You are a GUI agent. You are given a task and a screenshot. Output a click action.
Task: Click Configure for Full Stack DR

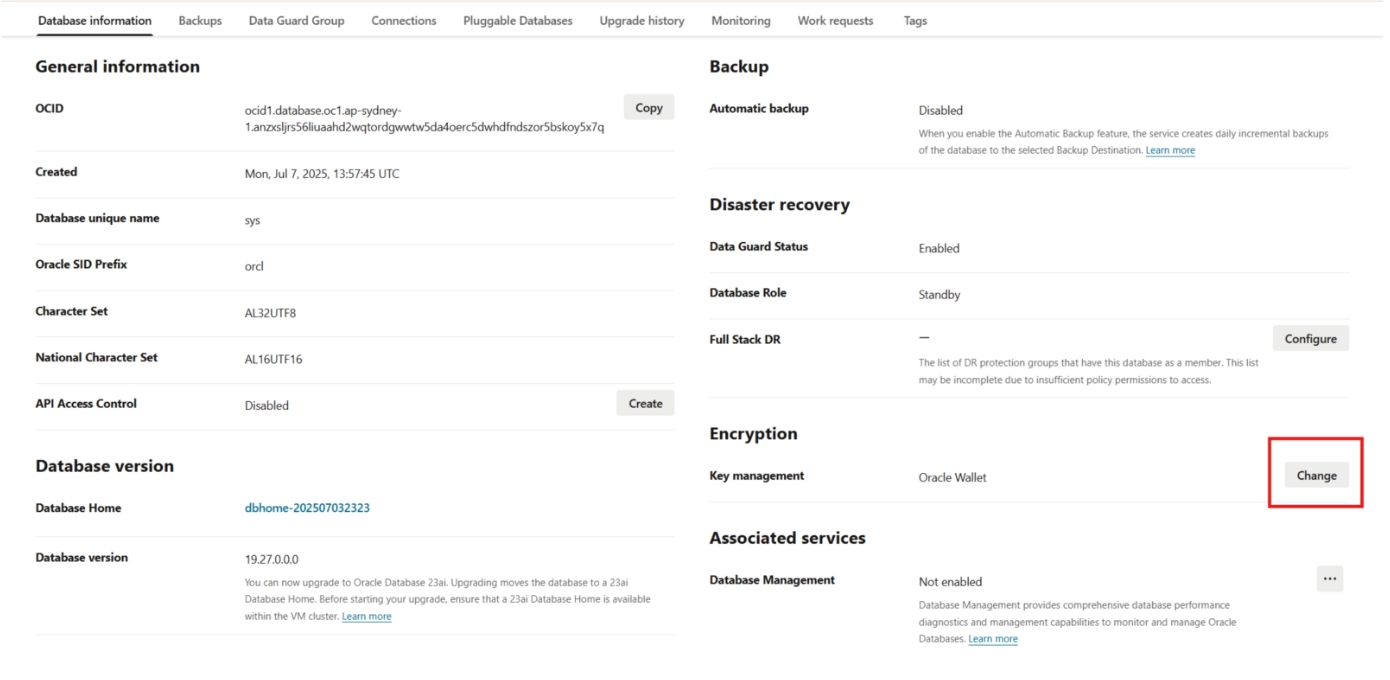click(x=1310, y=339)
